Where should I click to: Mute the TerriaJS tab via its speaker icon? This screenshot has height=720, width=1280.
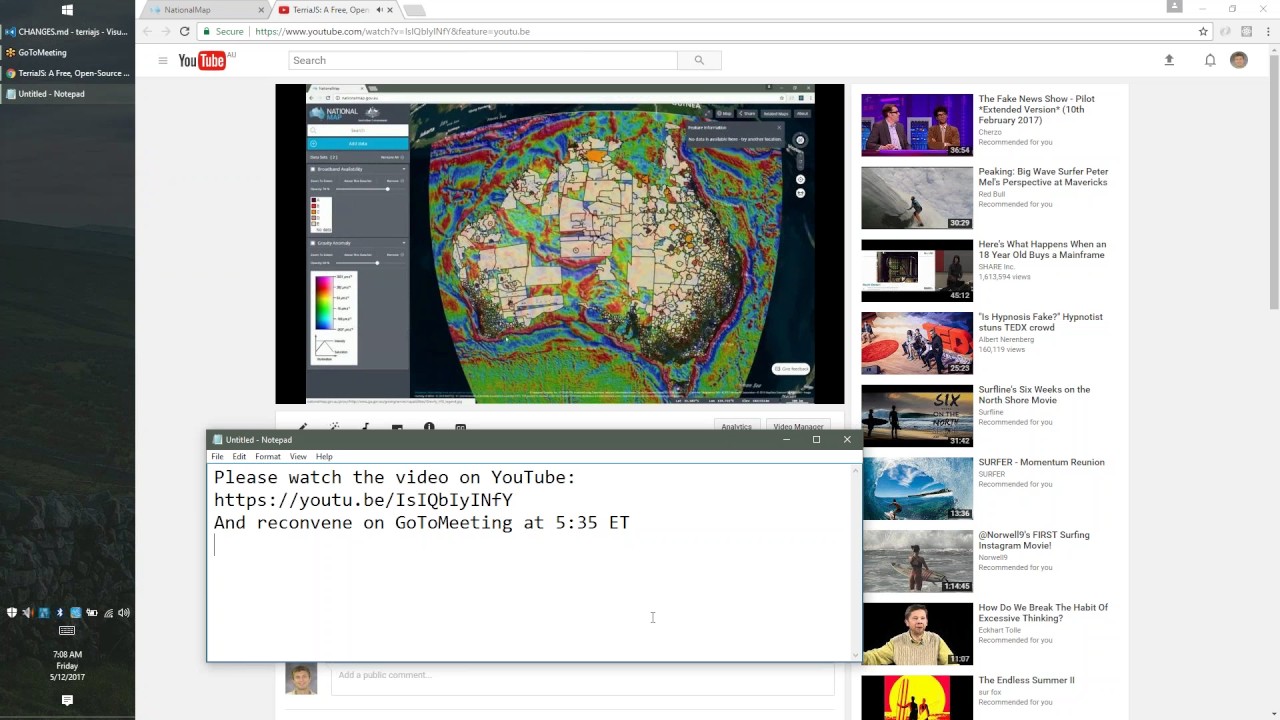point(380,10)
